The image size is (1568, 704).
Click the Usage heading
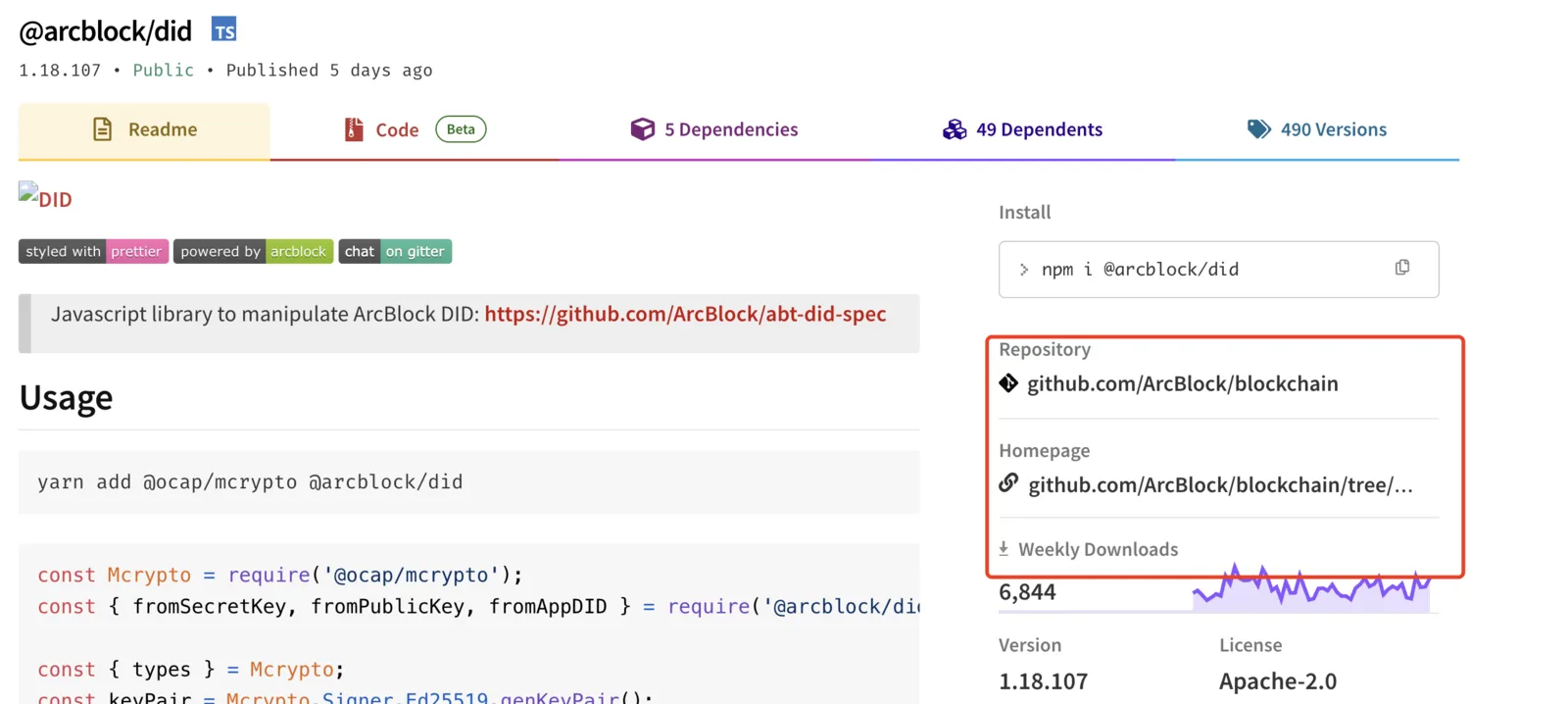pos(66,398)
